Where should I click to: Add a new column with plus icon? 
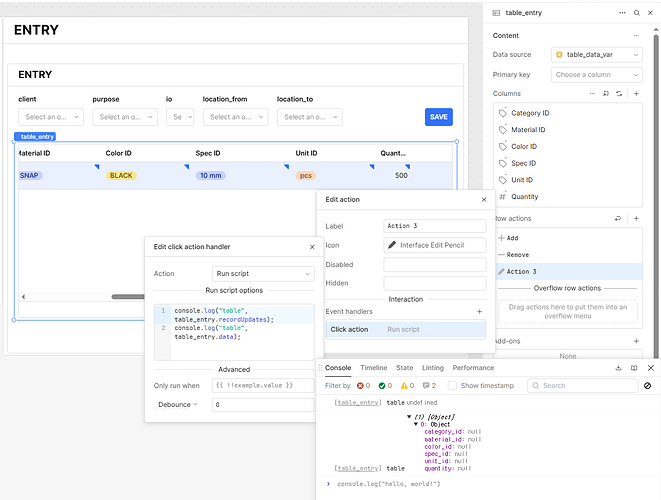point(636,93)
